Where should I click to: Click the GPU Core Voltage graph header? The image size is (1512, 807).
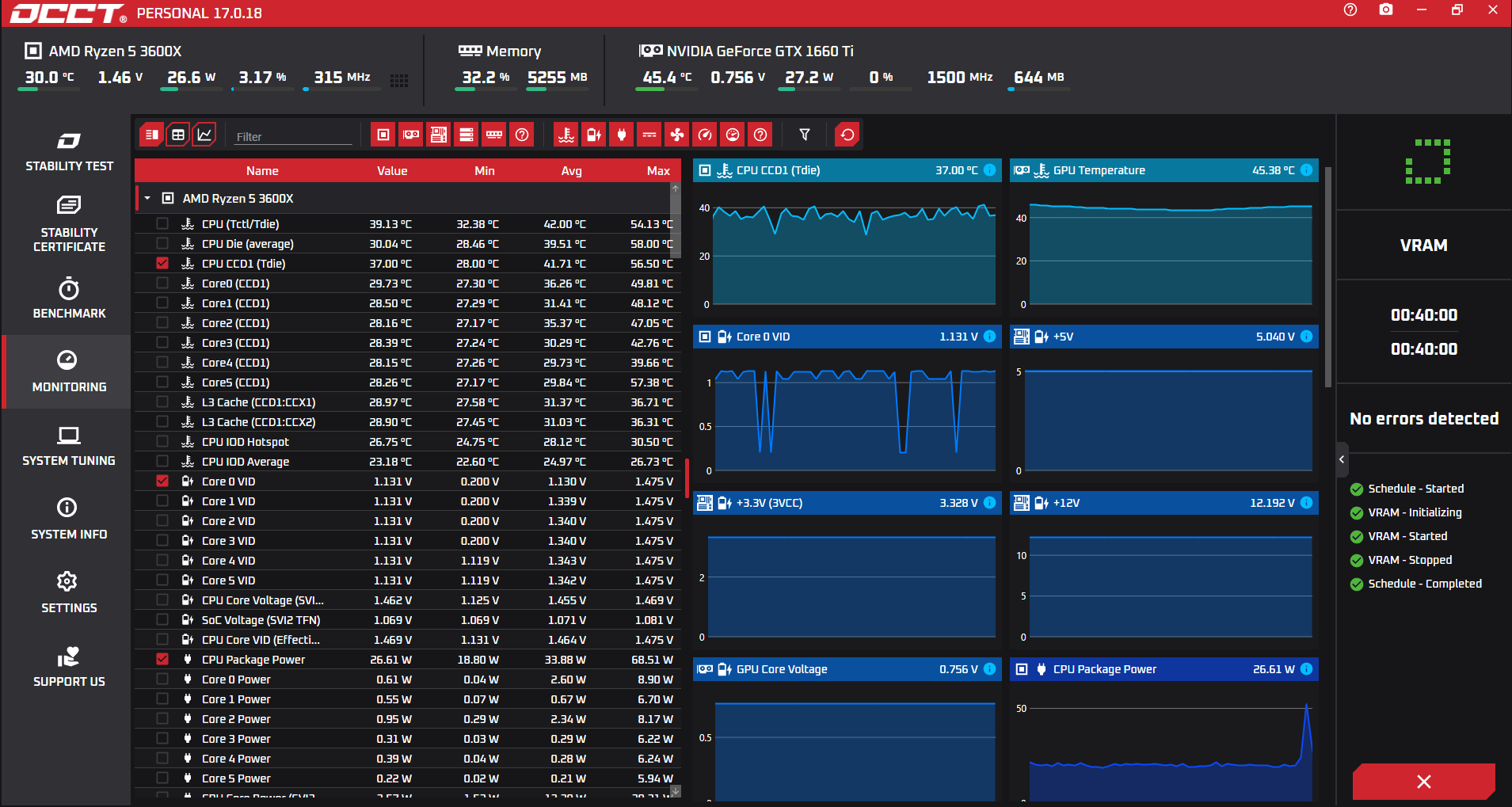coord(847,669)
